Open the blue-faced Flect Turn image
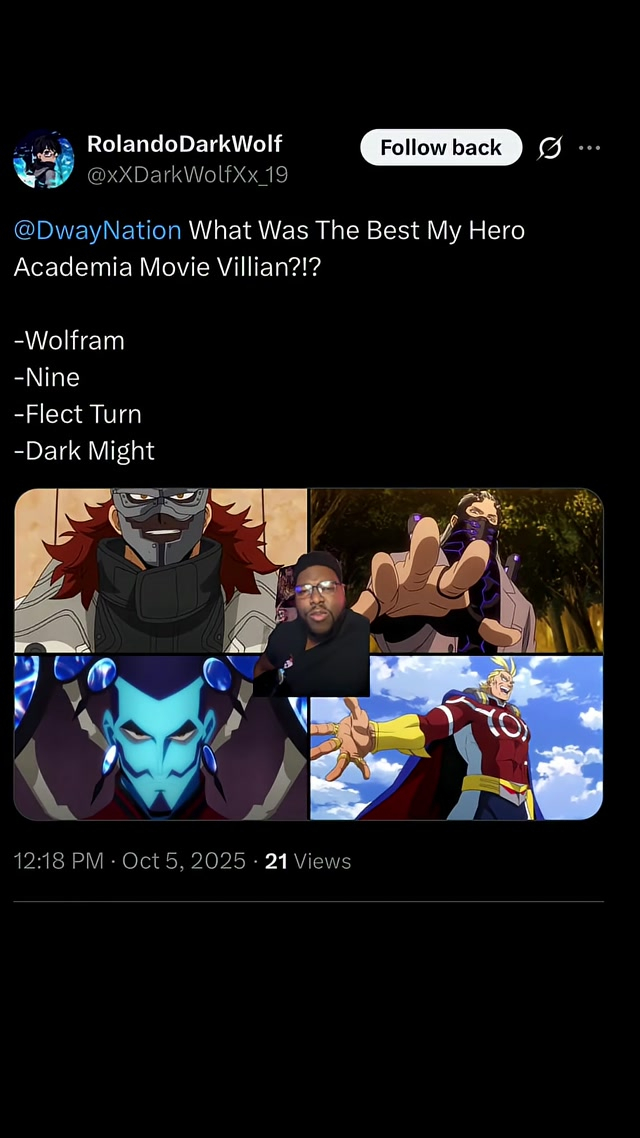This screenshot has width=640, height=1138. (x=160, y=737)
